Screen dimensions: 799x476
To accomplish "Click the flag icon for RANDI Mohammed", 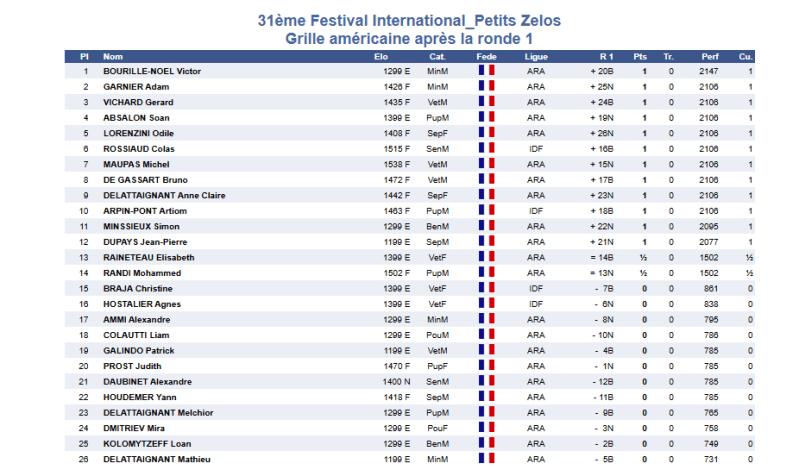I will tap(486, 273).
